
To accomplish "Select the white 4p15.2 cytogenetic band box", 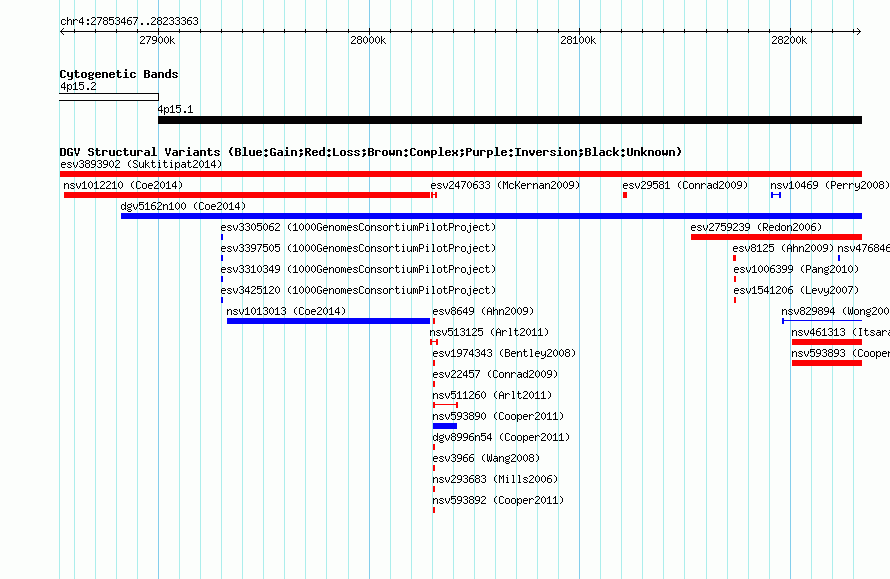I will pyautogui.click(x=109, y=97).
